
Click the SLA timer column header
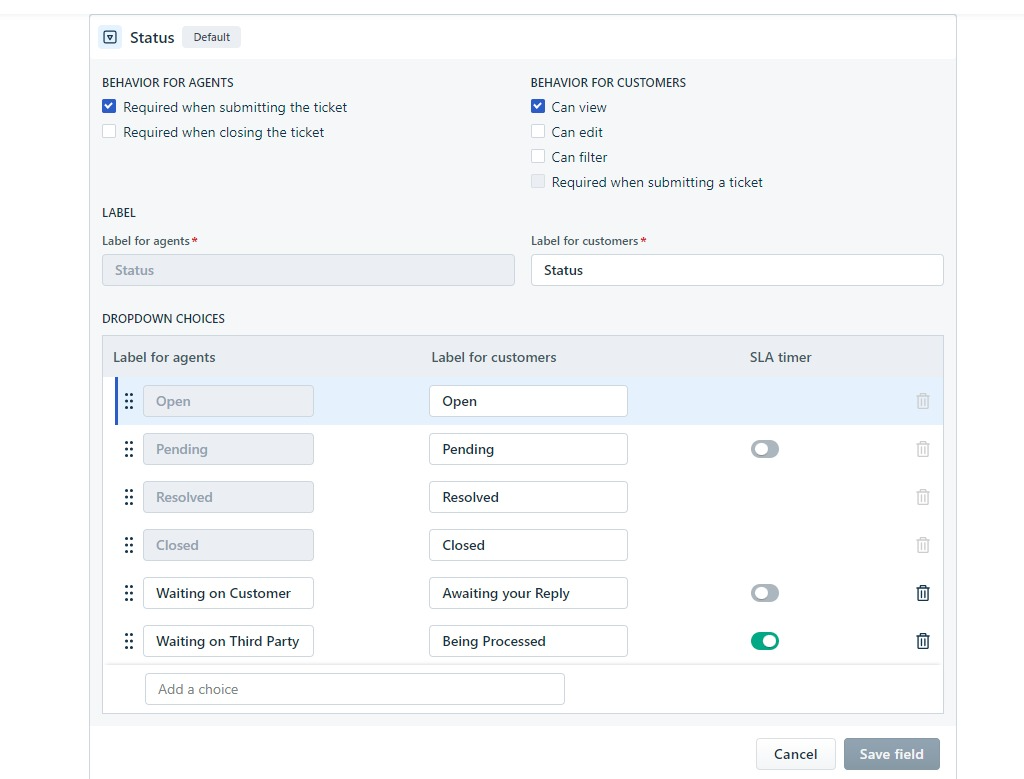[780, 357]
